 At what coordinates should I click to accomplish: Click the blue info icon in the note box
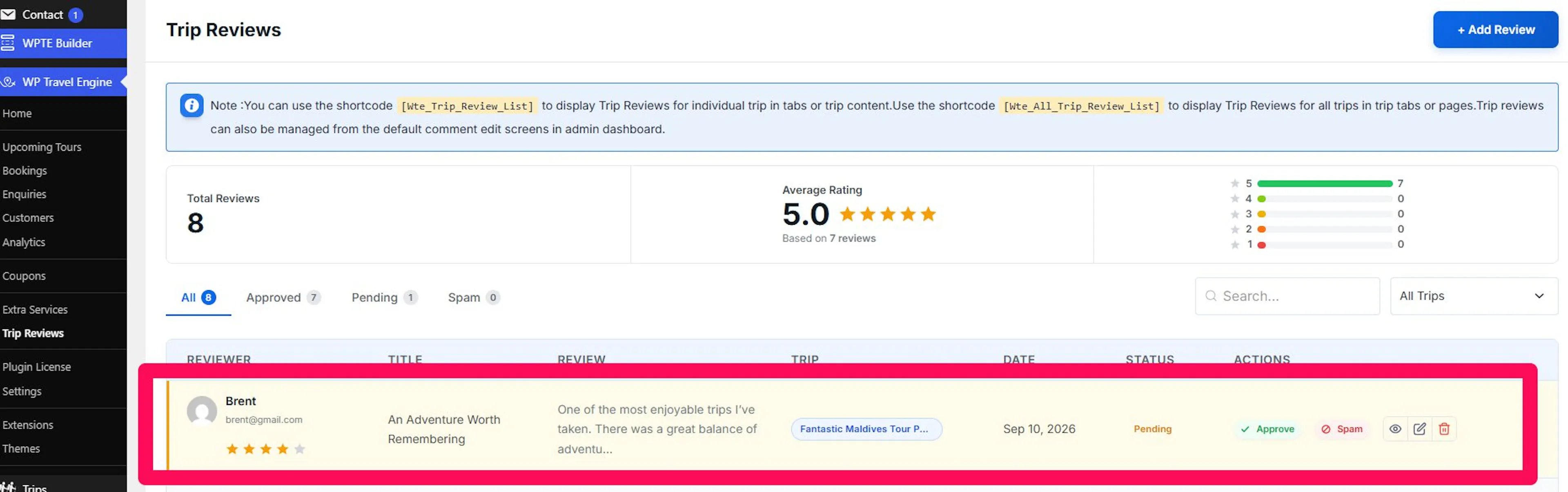[x=191, y=105]
